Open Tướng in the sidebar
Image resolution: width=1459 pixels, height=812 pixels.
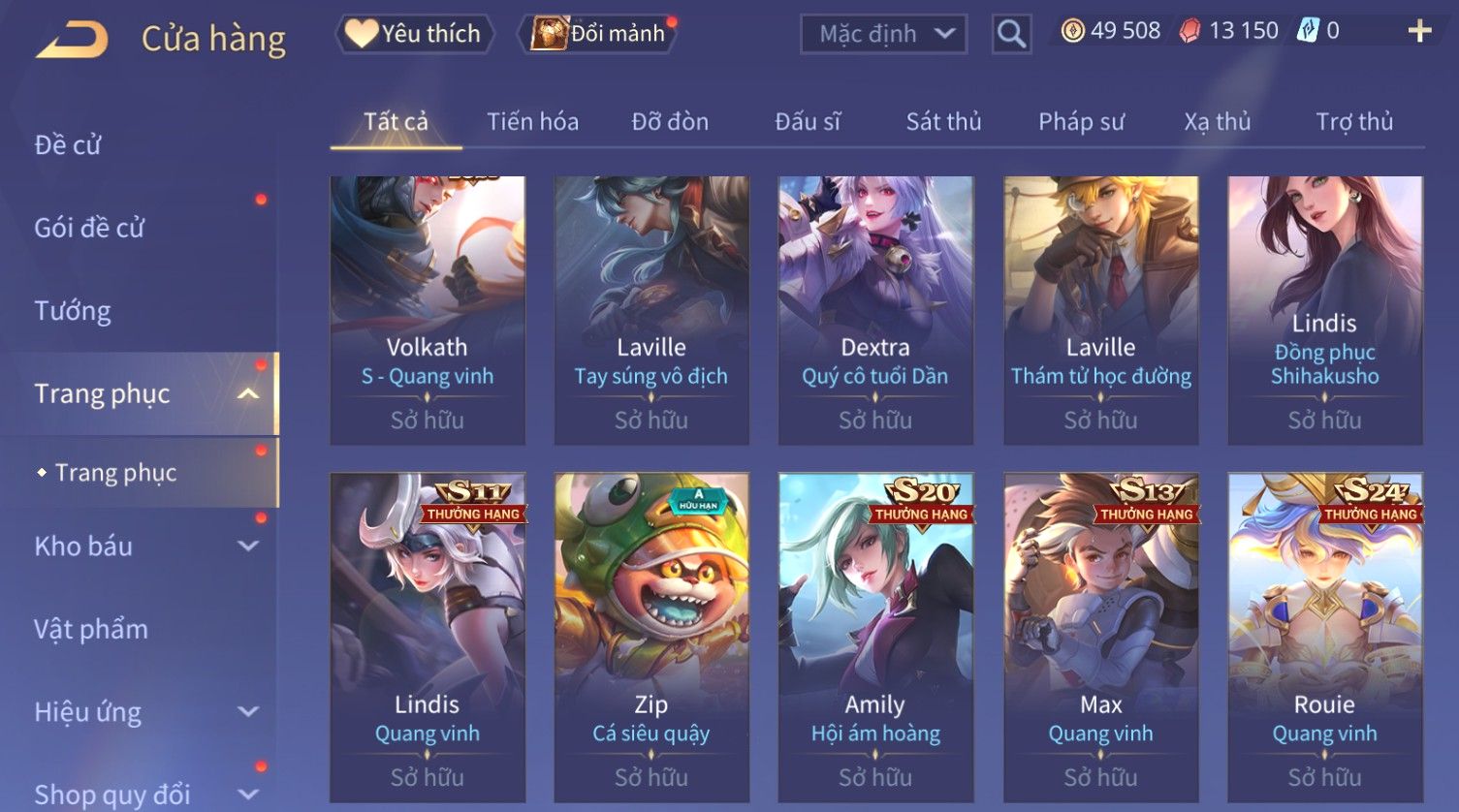tap(73, 311)
